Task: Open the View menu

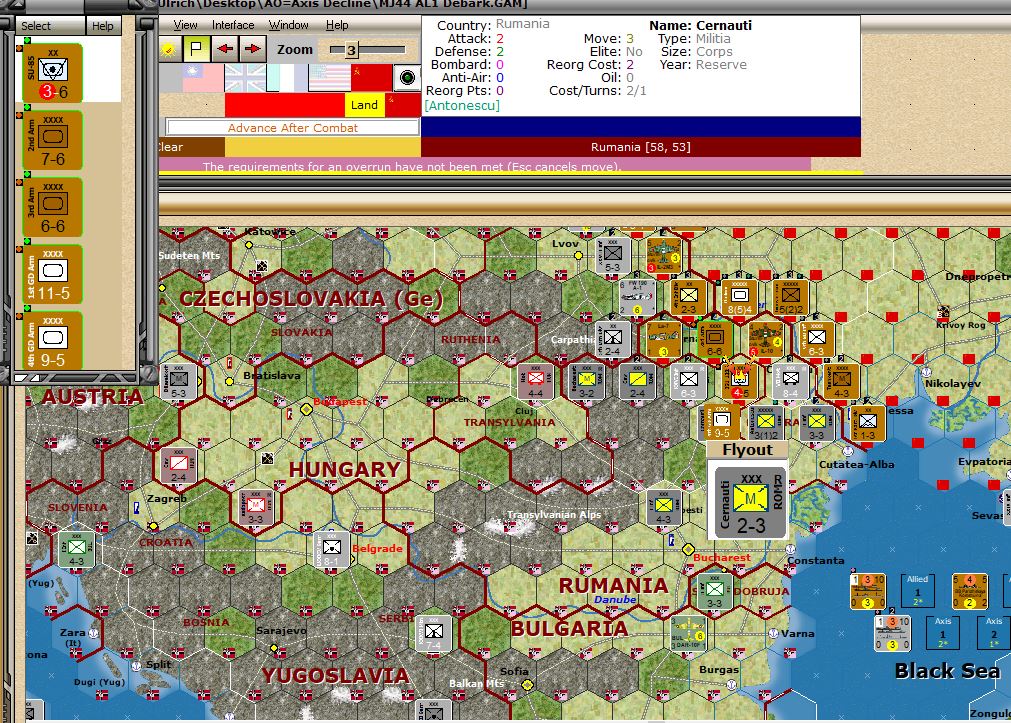Action: [185, 25]
